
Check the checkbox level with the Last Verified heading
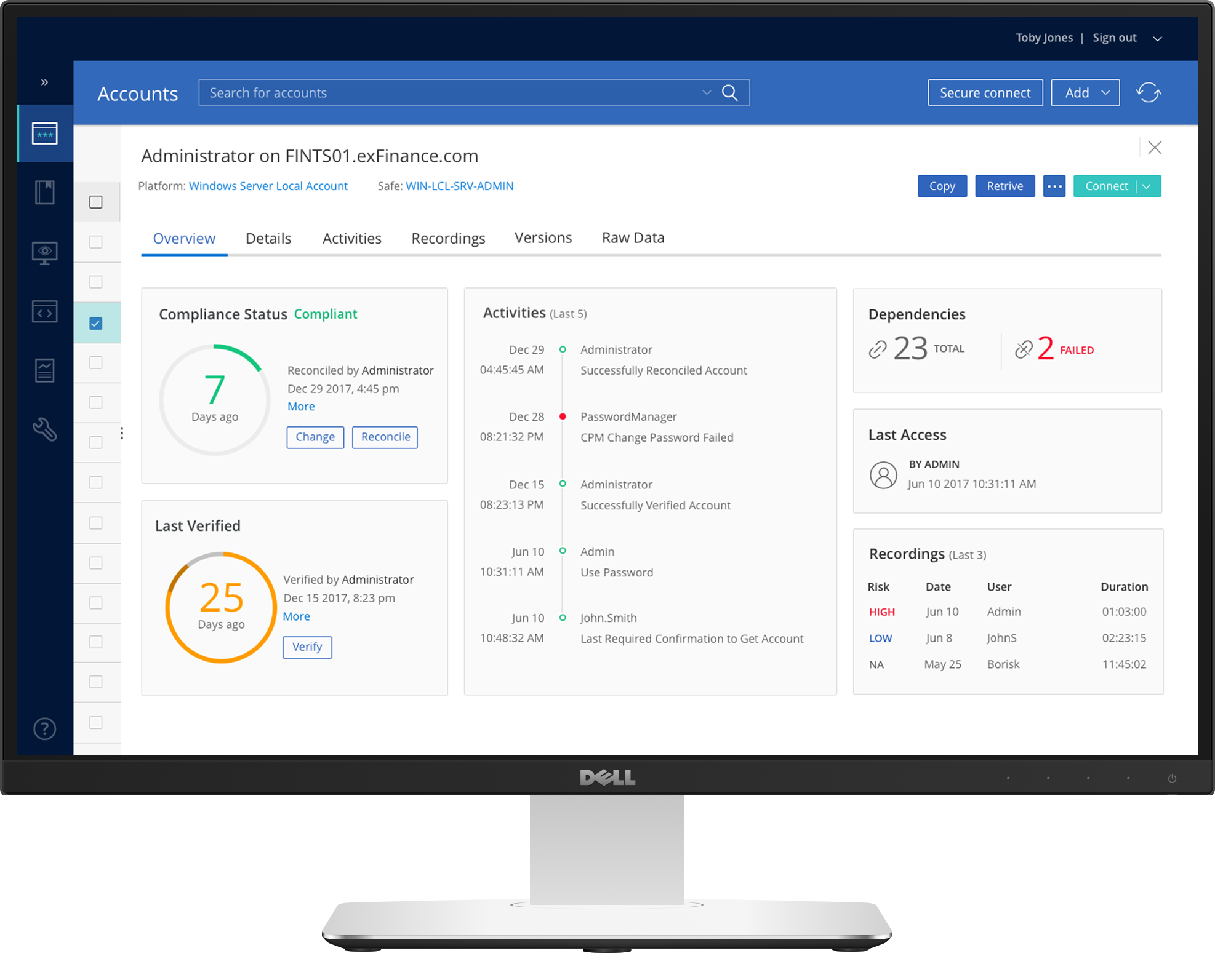point(96,523)
